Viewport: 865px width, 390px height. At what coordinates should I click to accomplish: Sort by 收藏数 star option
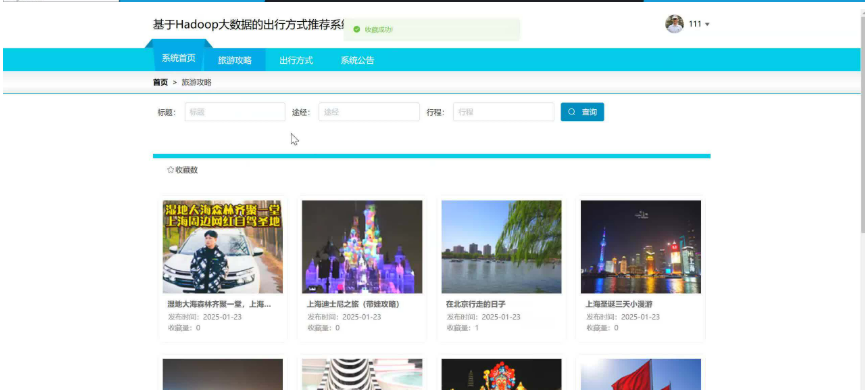pyautogui.click(x=182, y=170)
